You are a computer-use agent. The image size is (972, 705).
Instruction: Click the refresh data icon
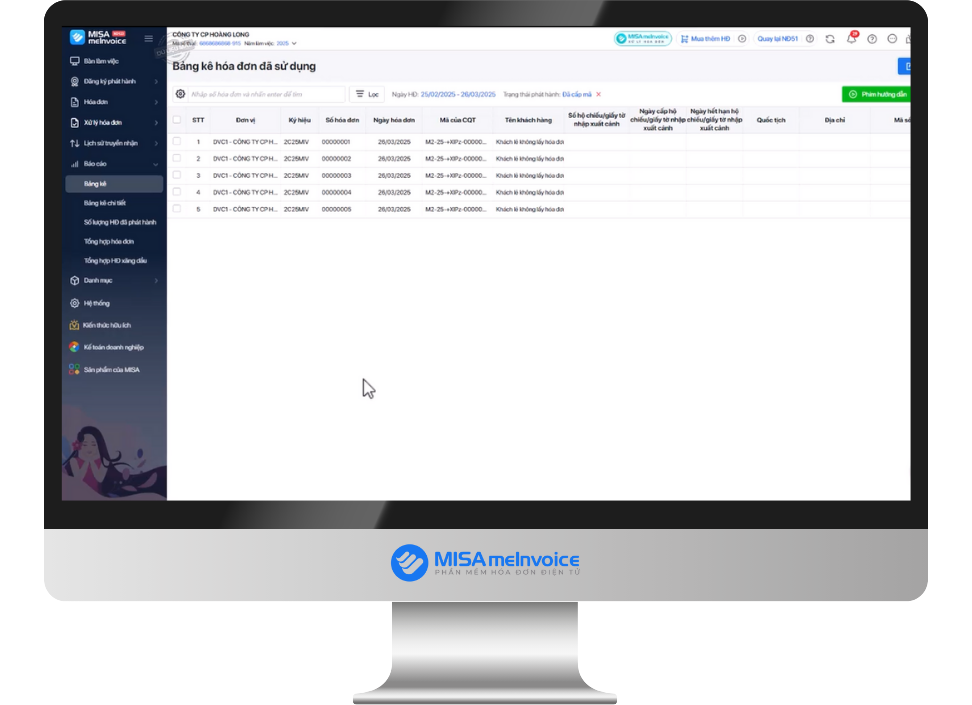pyautogui.click(x=830, y=39)
